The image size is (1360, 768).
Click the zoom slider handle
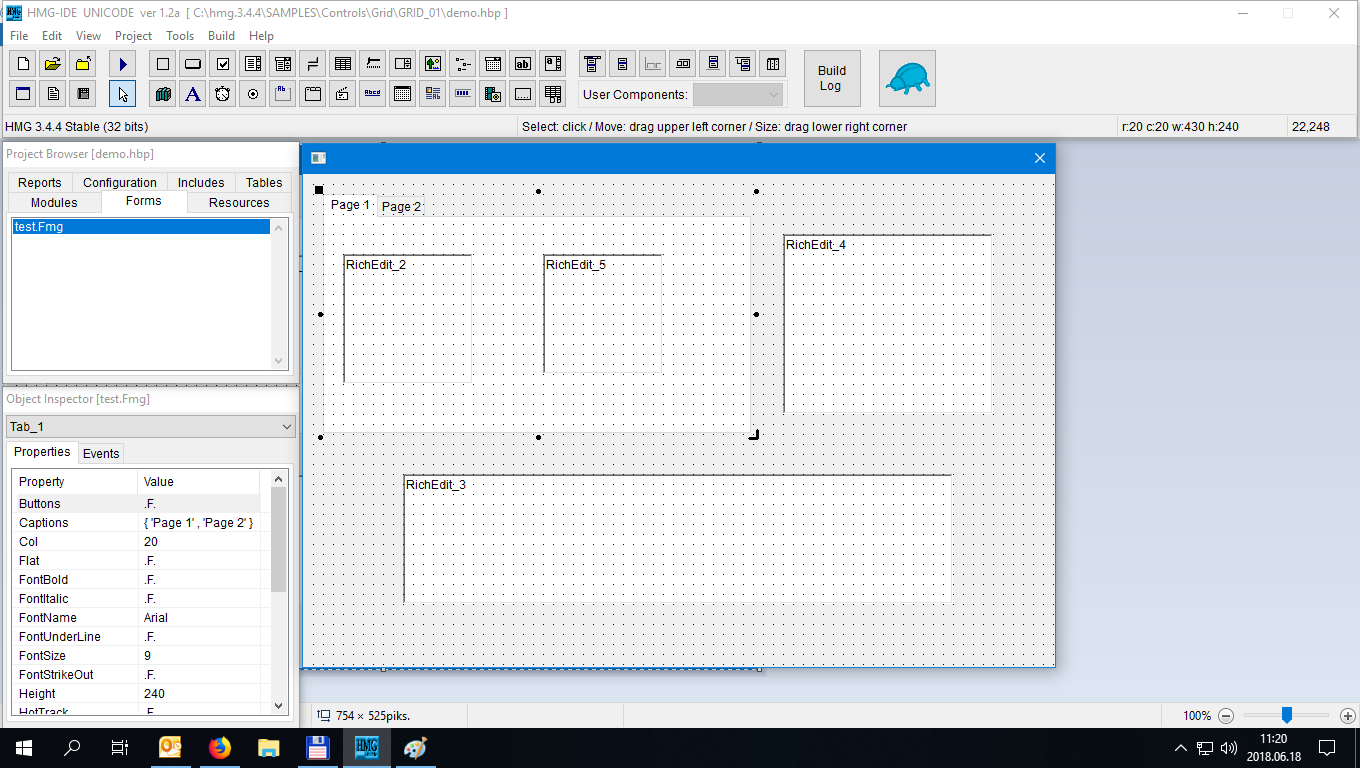pos(1287,715)
